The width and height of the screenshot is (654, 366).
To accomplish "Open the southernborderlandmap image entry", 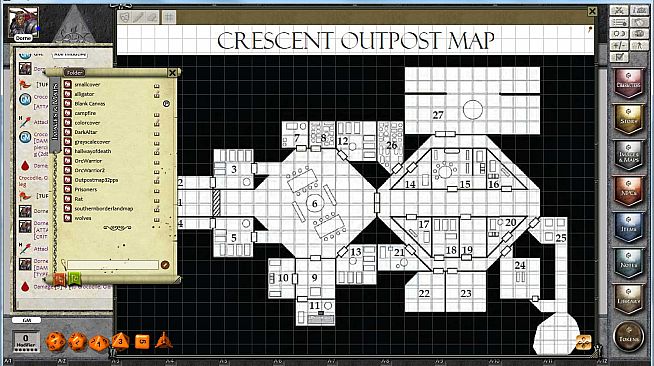I will [x=103, y=209].
